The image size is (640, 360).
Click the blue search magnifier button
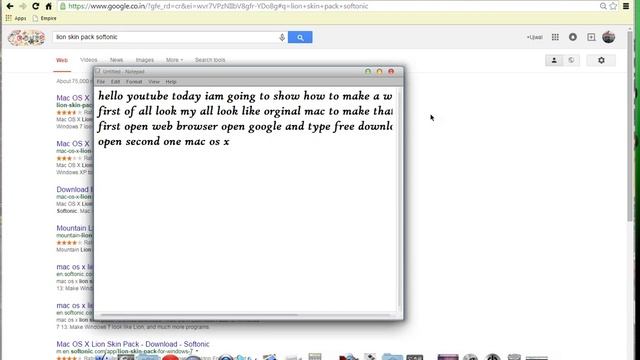pyautogui.click(x=300, y=37)
